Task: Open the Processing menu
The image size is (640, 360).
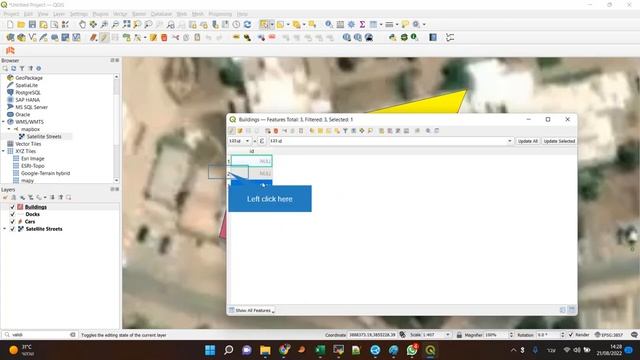Action: pos(220,14)
